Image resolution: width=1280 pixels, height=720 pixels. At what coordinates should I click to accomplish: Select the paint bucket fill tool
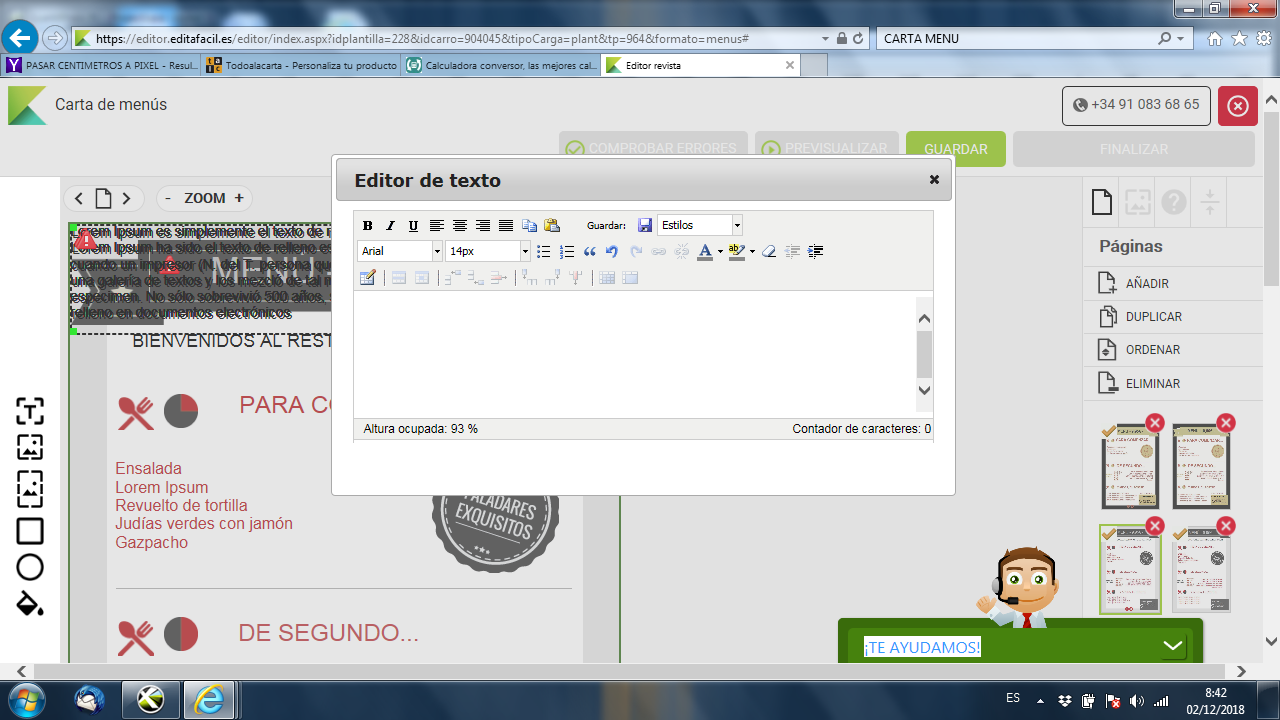30,604
